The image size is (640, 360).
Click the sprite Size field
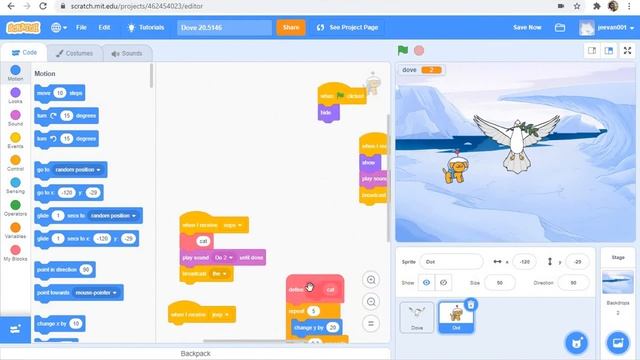point(499,282)
